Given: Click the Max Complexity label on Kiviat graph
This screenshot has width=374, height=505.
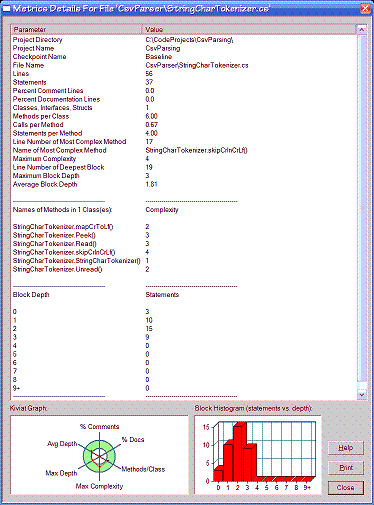Looking at the screenshot, I should click(x=99, y=486).
